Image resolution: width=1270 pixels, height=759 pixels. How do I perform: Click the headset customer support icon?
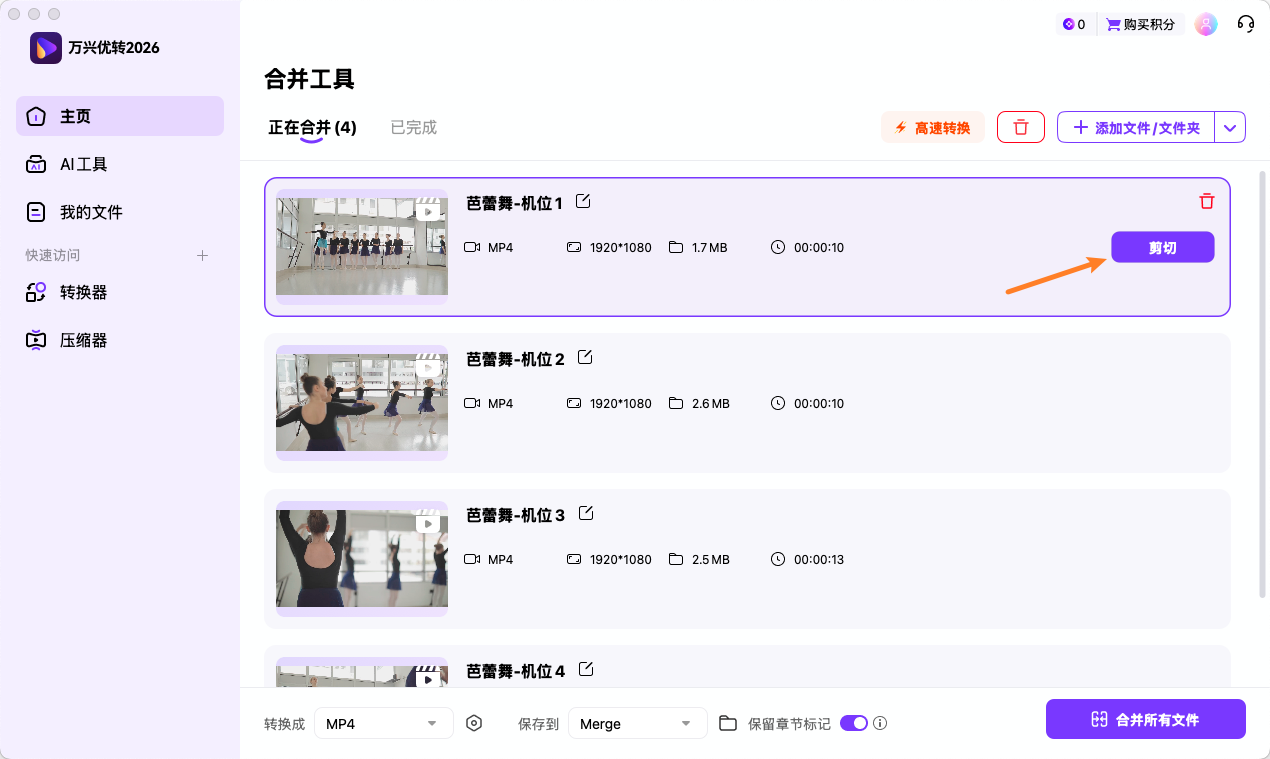pyautogui.click(x=1245, y=23)
